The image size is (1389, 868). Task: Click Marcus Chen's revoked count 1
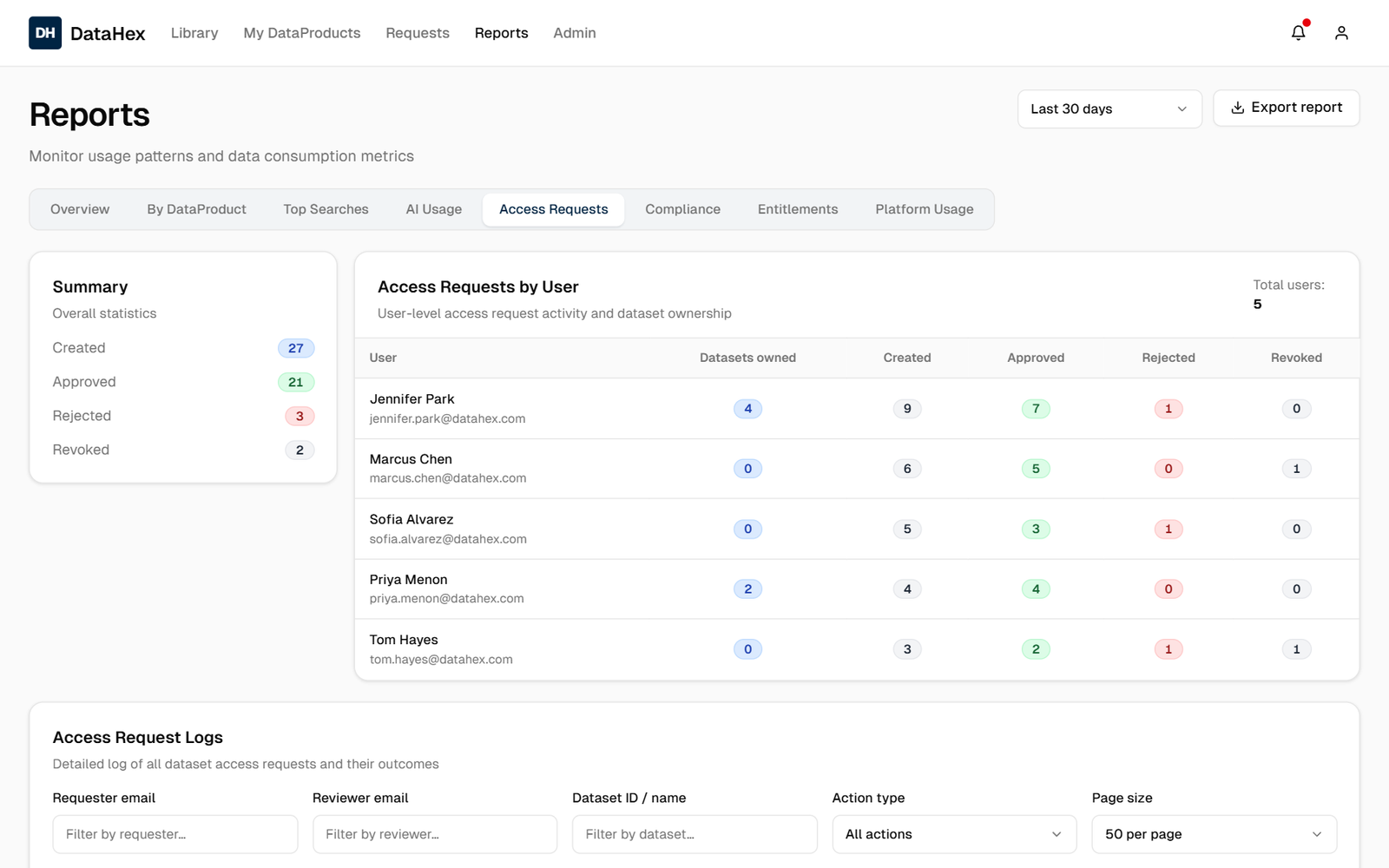pos(1296,469)
